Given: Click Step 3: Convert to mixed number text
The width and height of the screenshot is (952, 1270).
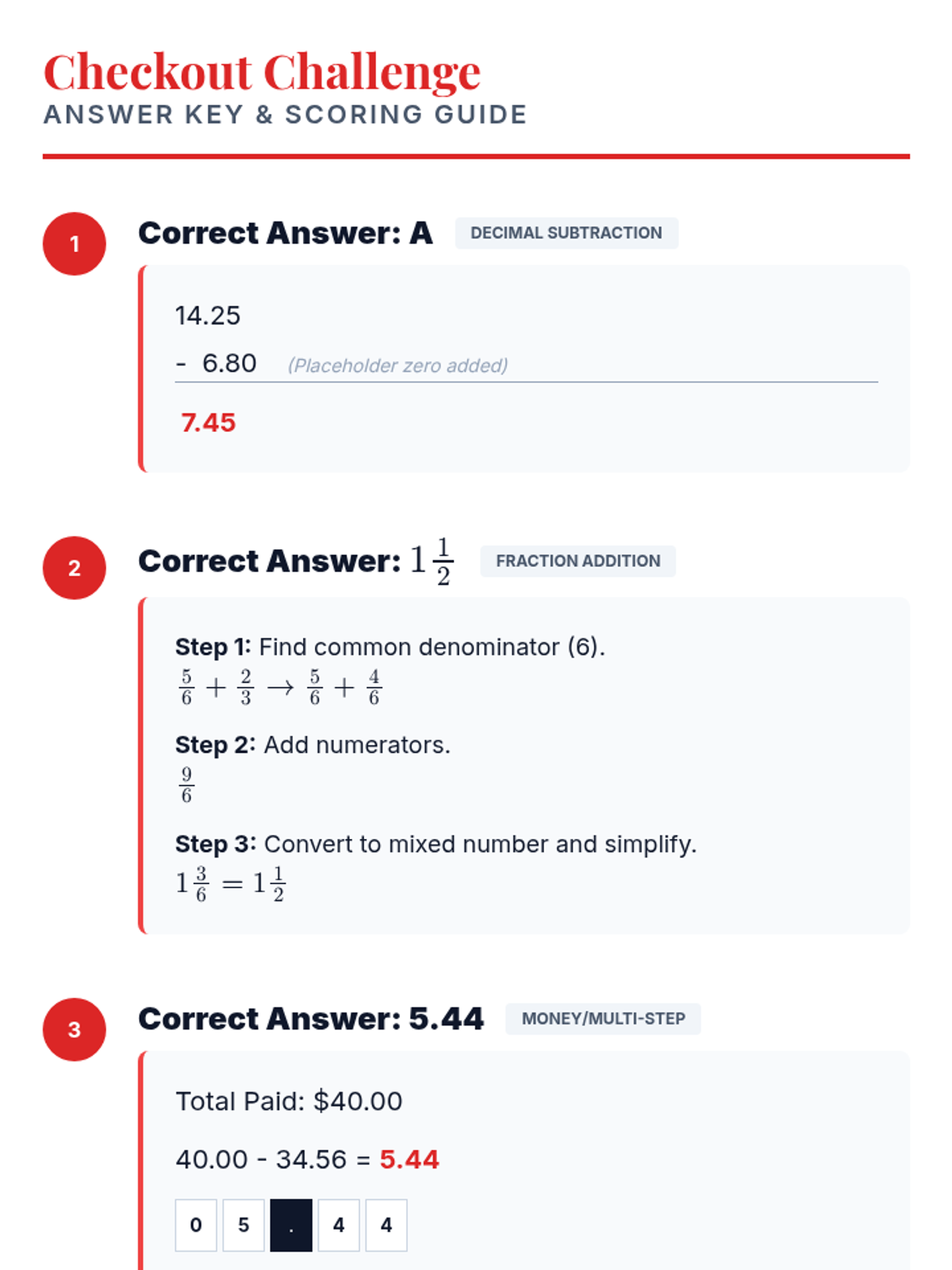Looking at the screenshot, I should [436, 844].
